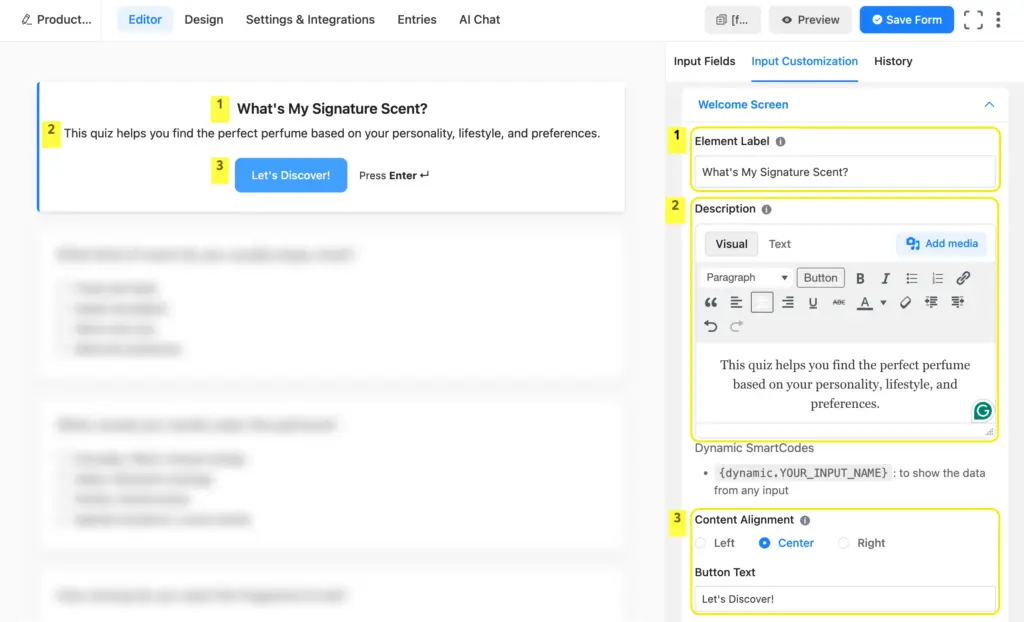Screen dimensions: 1024x622
Task: Apply blockquote formatting
Action: pyautogui.click(x=711, y=303)
